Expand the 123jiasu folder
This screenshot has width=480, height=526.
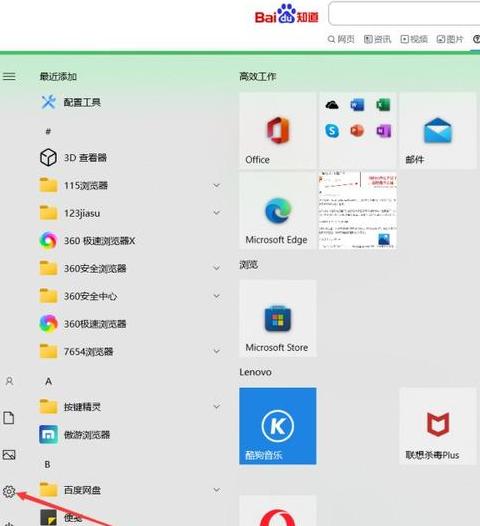[216, 213]
